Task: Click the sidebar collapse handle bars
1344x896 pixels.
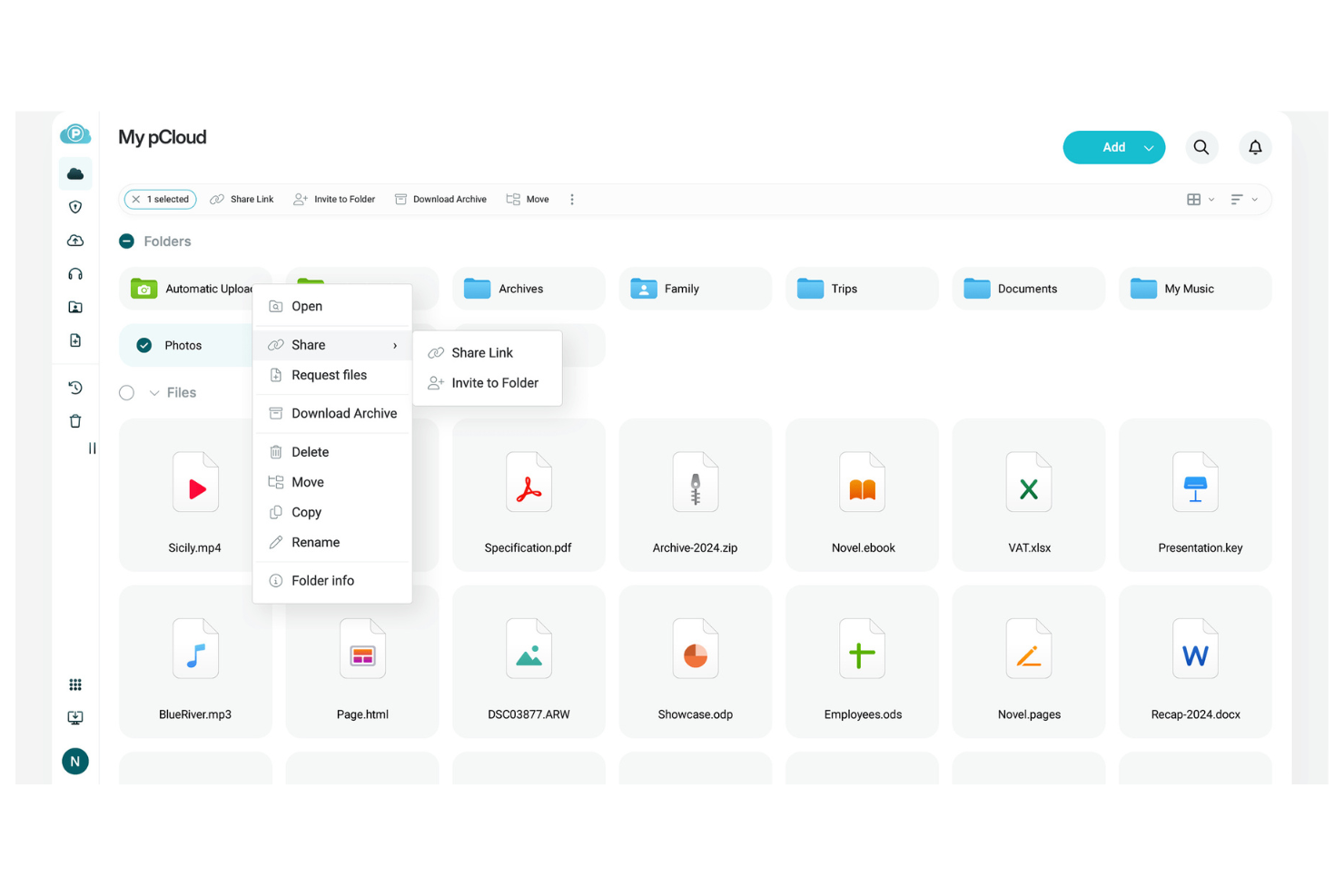Action: coord(92,448)
